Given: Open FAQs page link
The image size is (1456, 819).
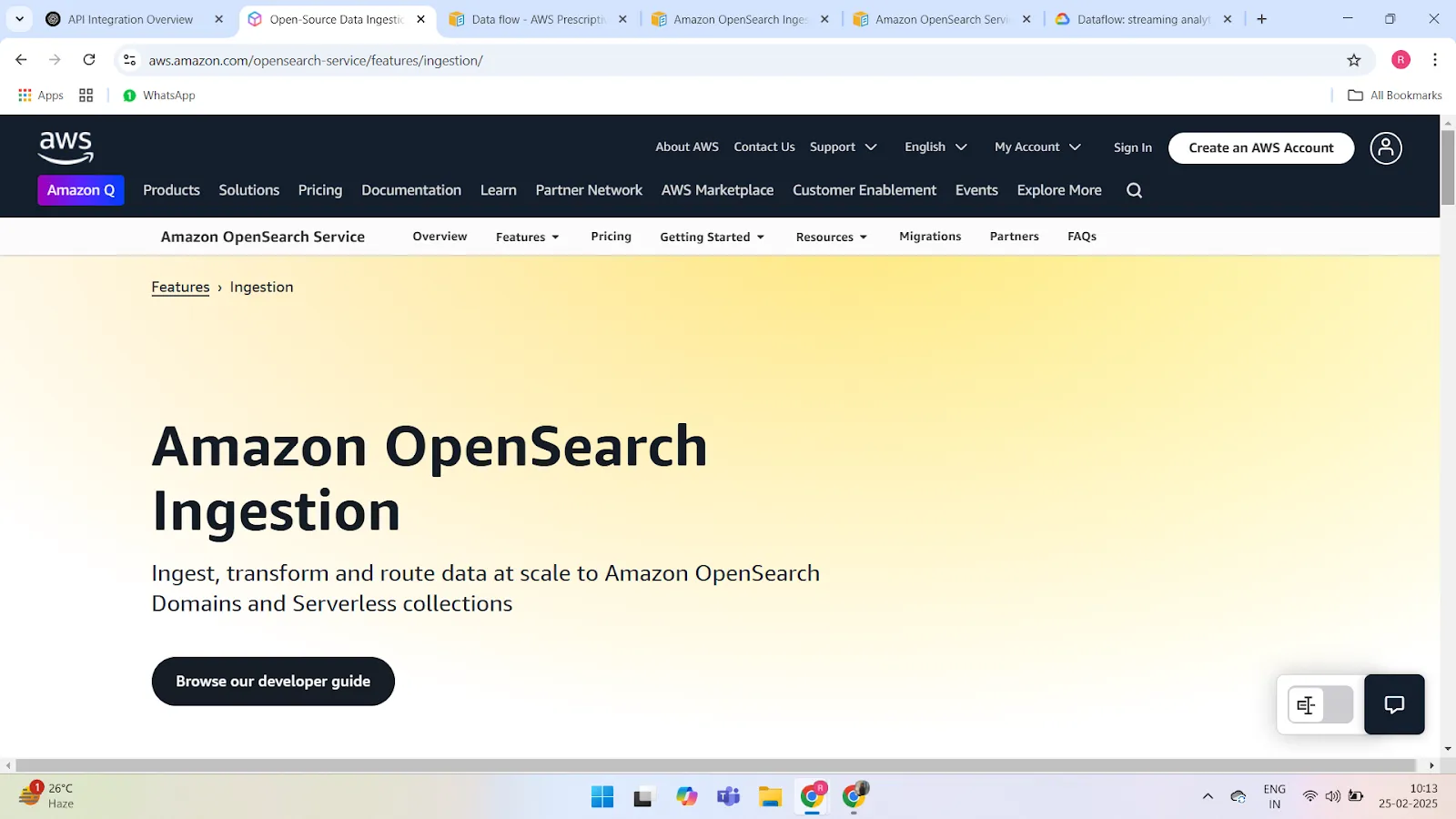Looking at the screenshot, I should tap(1082, 237).
